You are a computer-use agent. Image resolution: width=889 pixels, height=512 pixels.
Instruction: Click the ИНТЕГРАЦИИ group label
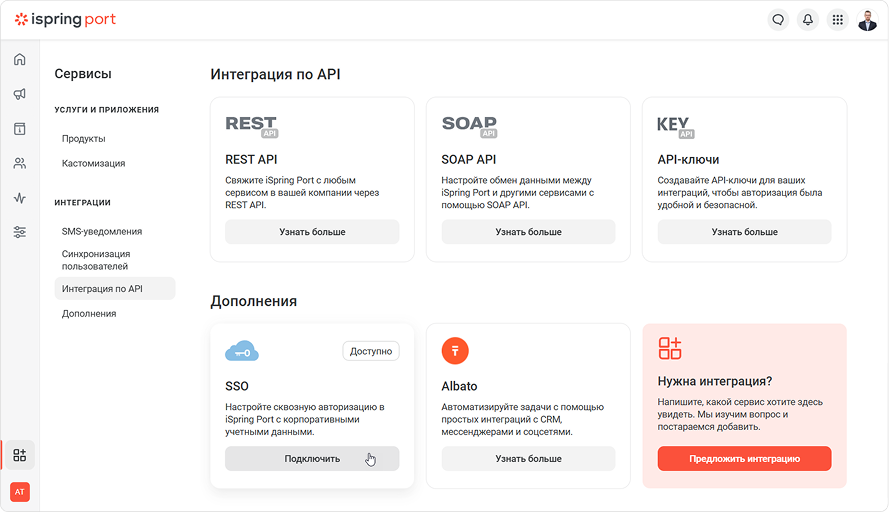(x=83, y=202)
